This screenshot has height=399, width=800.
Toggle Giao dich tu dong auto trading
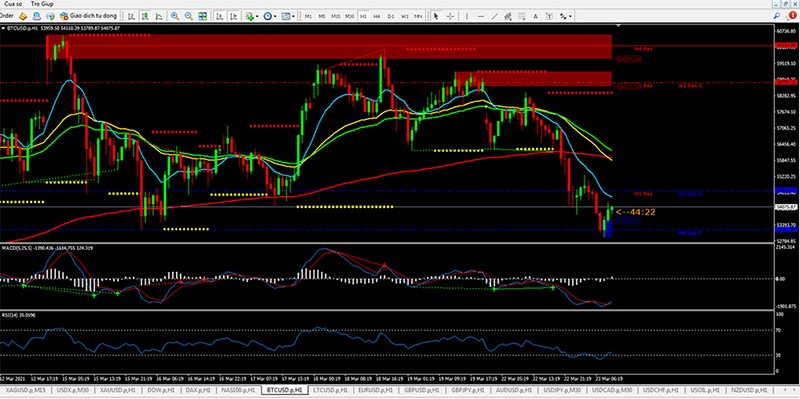point(89,16)
